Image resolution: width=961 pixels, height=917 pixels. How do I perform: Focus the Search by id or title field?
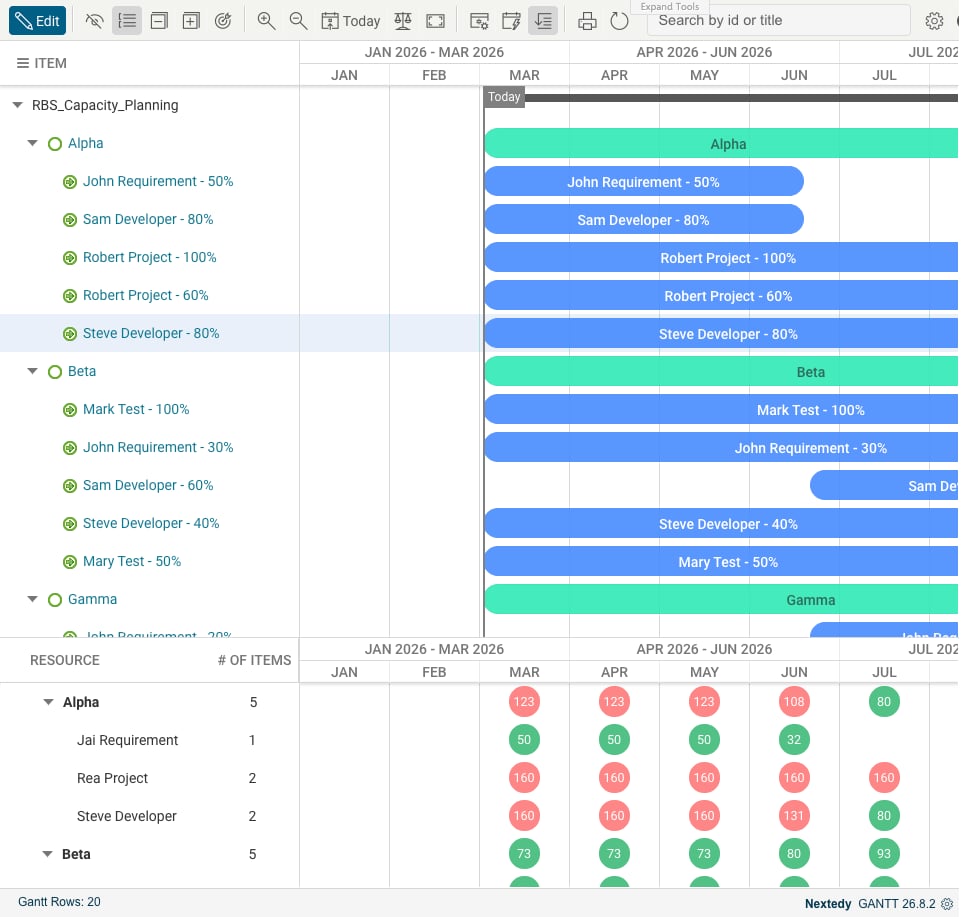[778, 21]
